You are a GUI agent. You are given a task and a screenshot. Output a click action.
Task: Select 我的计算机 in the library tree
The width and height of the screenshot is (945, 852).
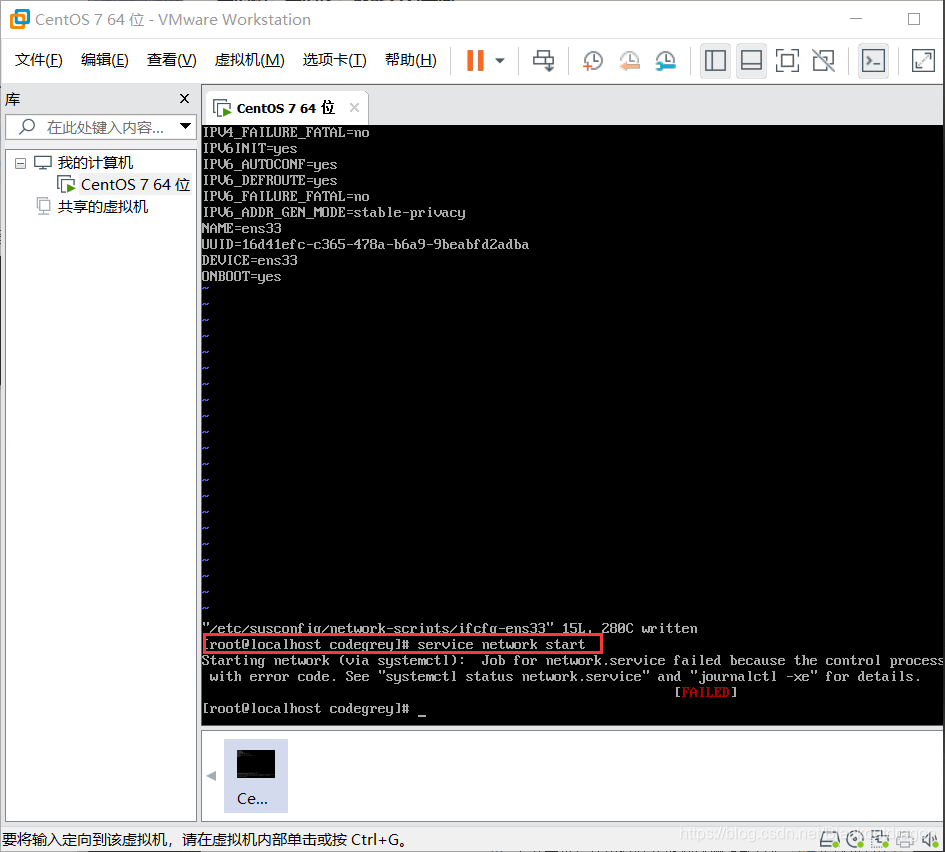pyautogui.click(x=95, y=163)
